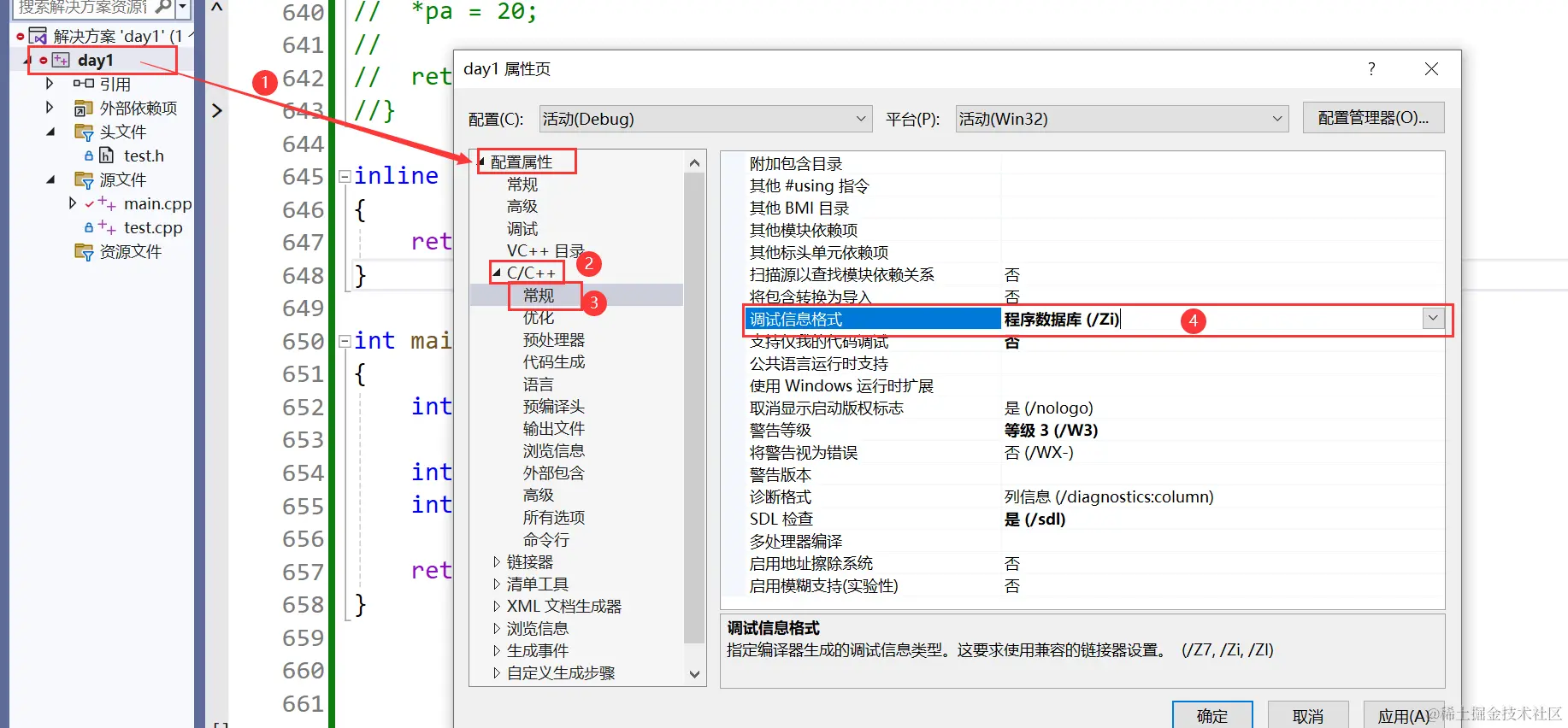Select 高级 under 配置属性
Image resolution: width=1568 pixels, height=728 pixels.
[522, 207]
